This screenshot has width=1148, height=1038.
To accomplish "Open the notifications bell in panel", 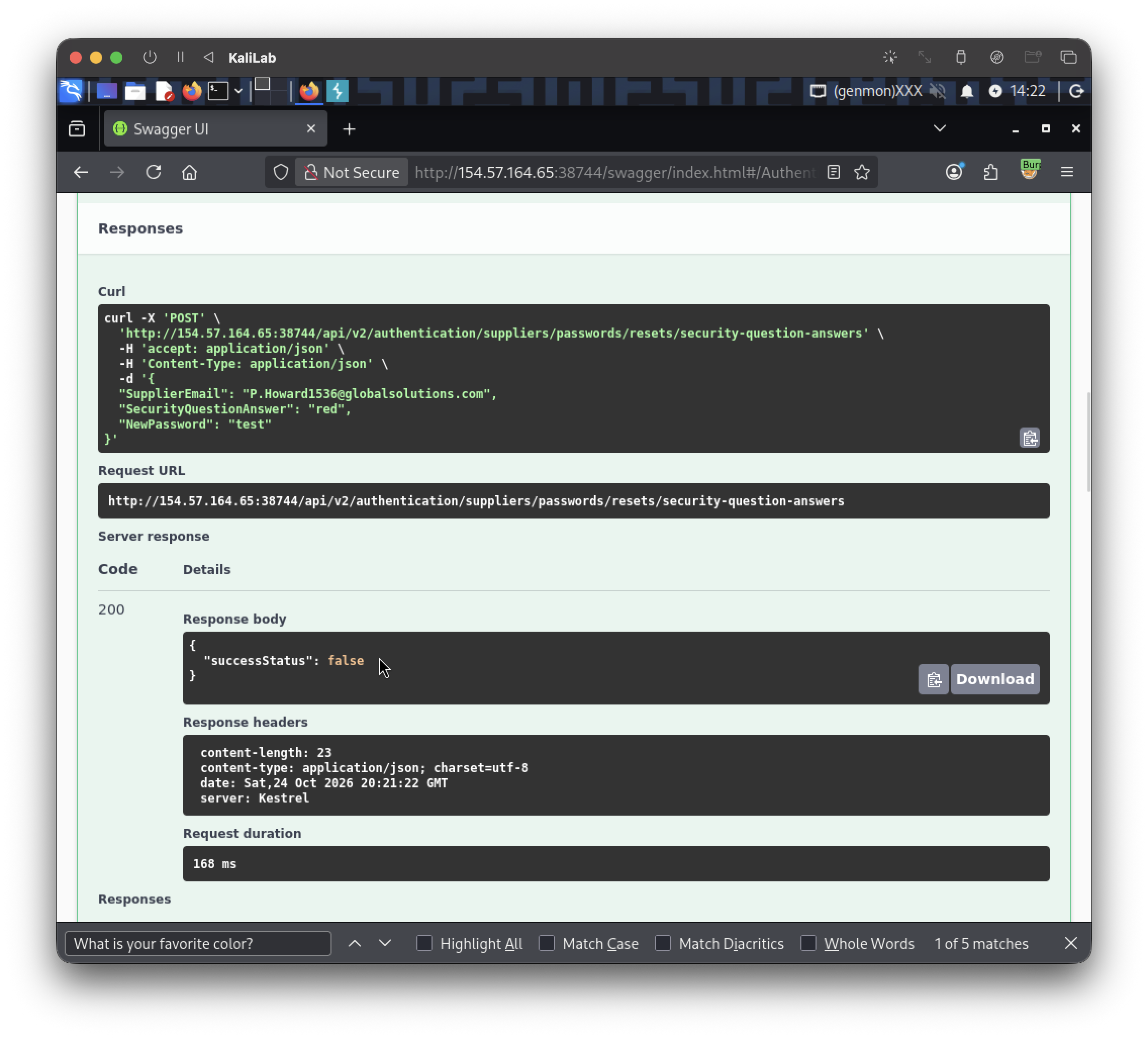I will click(x=967, y=91).
